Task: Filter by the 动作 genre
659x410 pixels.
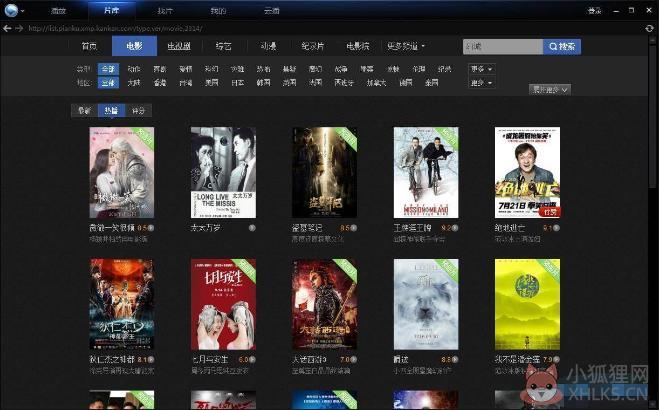Action: coord(134,69)
